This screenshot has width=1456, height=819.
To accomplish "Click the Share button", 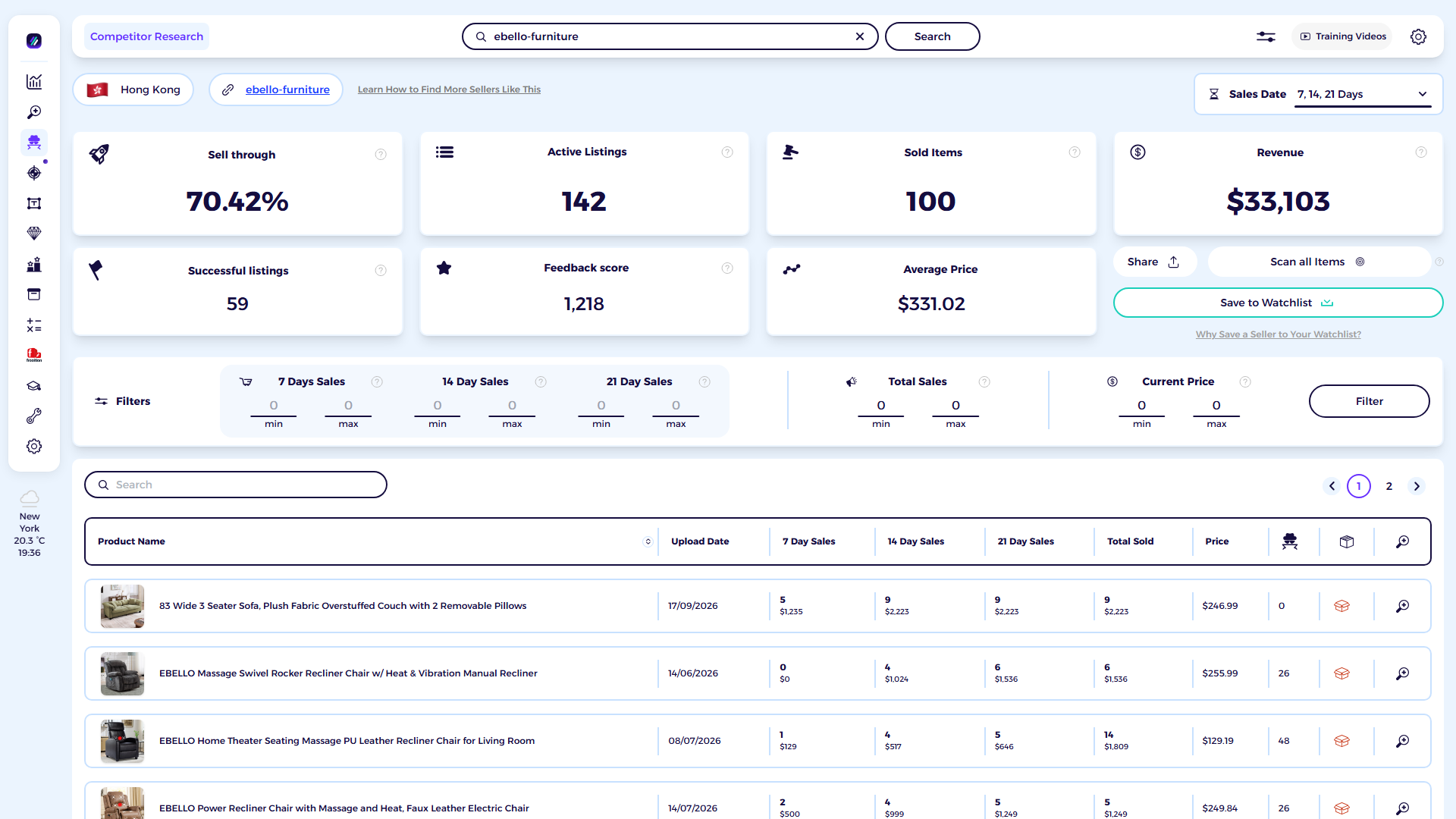I will pyautogui.click(x=1154, y=262).
